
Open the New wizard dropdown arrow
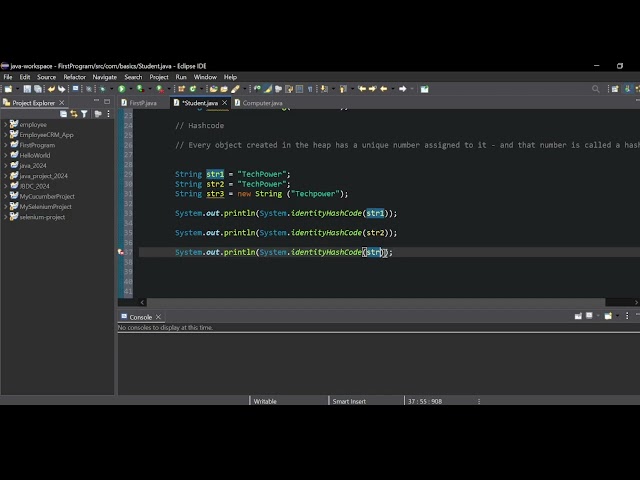click(x=17, y=89)
